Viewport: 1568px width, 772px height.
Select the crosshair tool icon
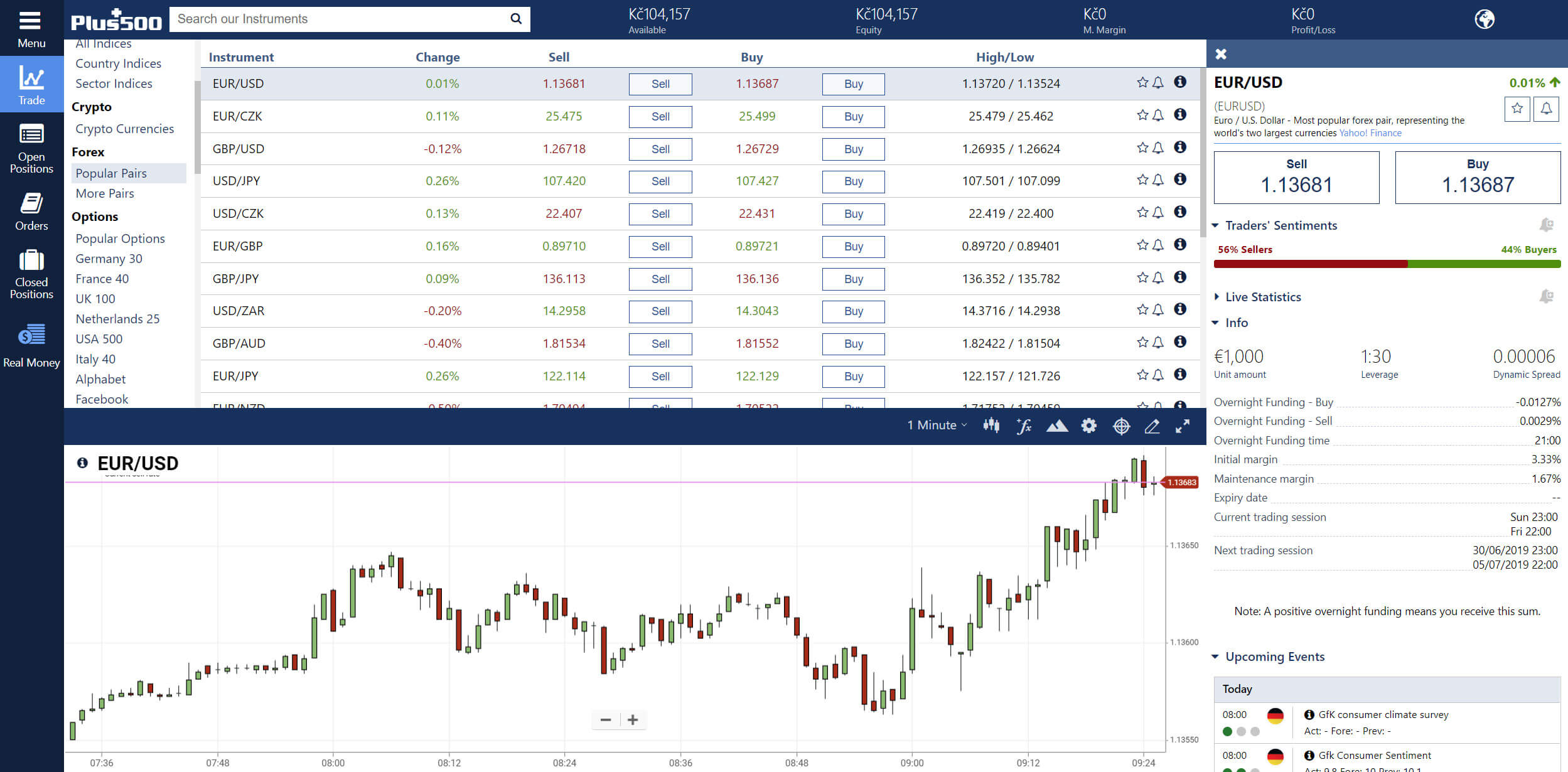point(1121,426)
